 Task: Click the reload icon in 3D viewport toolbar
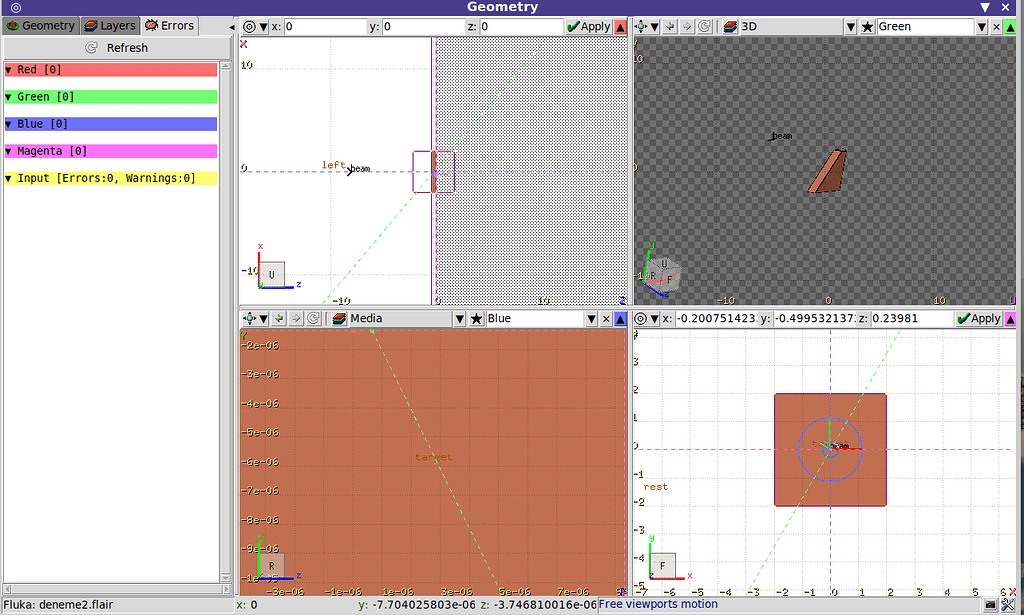706,27
